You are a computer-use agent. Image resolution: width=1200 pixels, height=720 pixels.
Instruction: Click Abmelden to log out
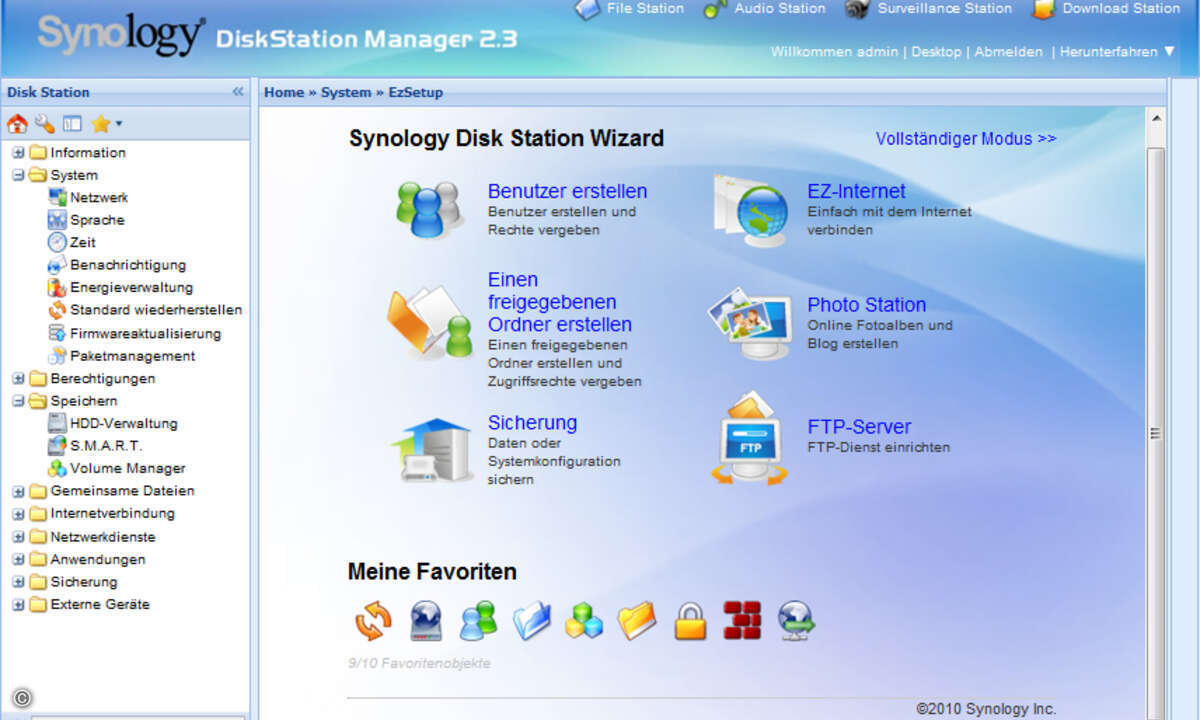(1009, 51)
